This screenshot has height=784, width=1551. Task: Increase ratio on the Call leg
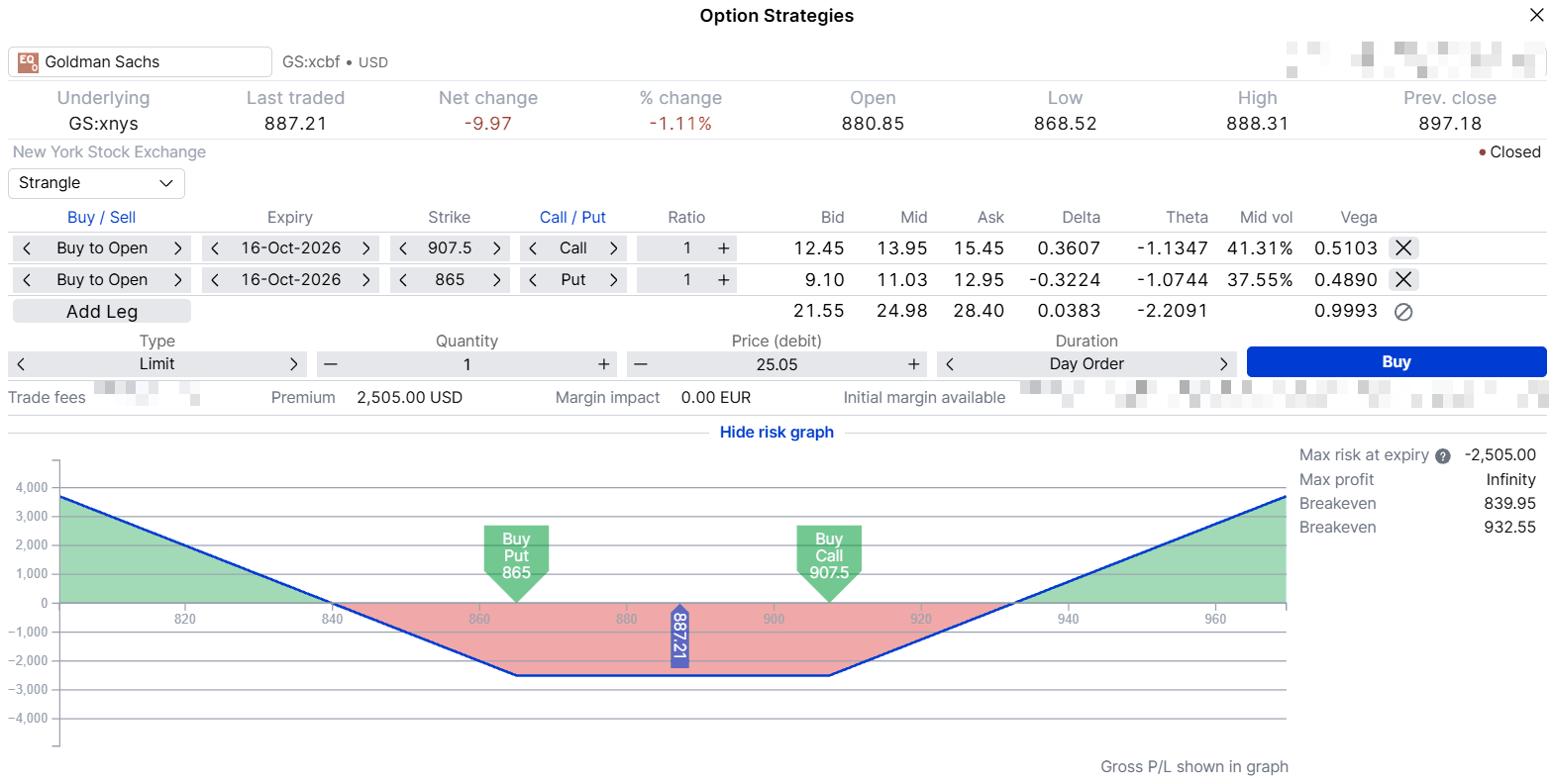pyautogui.click(x=724, y=248)
